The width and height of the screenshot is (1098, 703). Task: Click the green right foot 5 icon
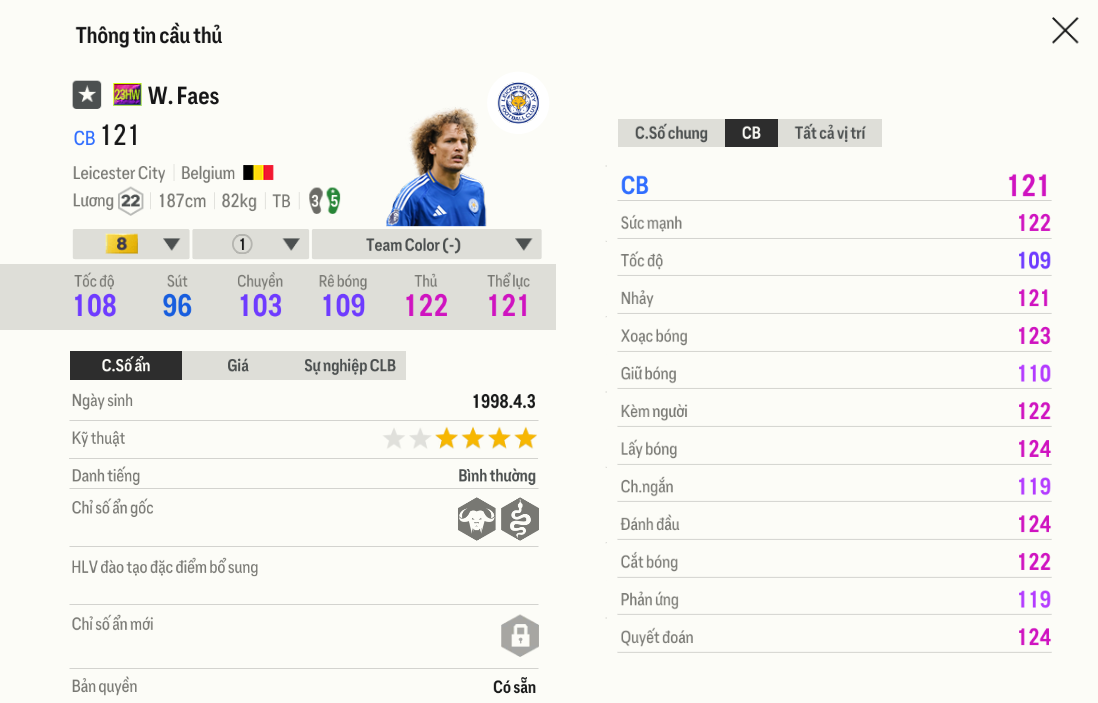(333, 200)
